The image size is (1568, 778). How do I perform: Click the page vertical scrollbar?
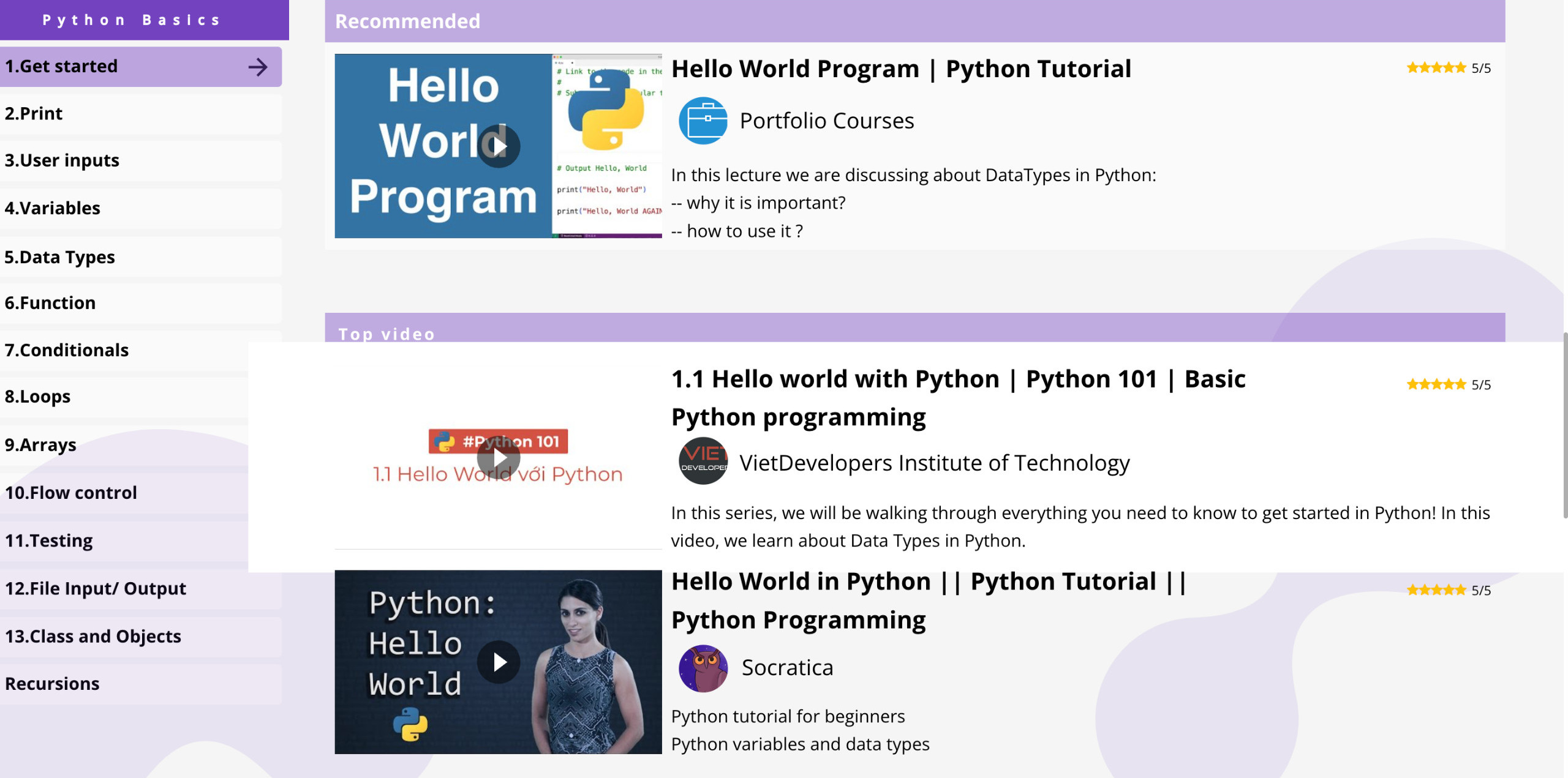[1565, 425]
